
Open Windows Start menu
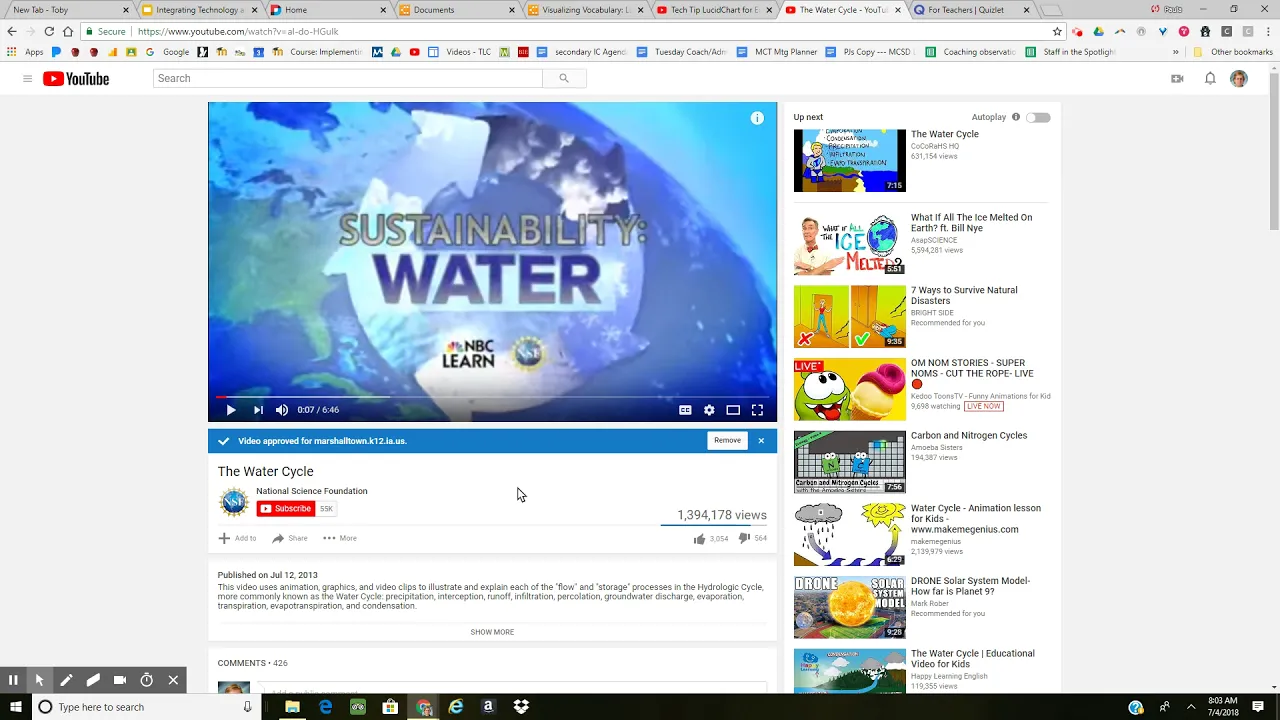(x=15, y=707)
